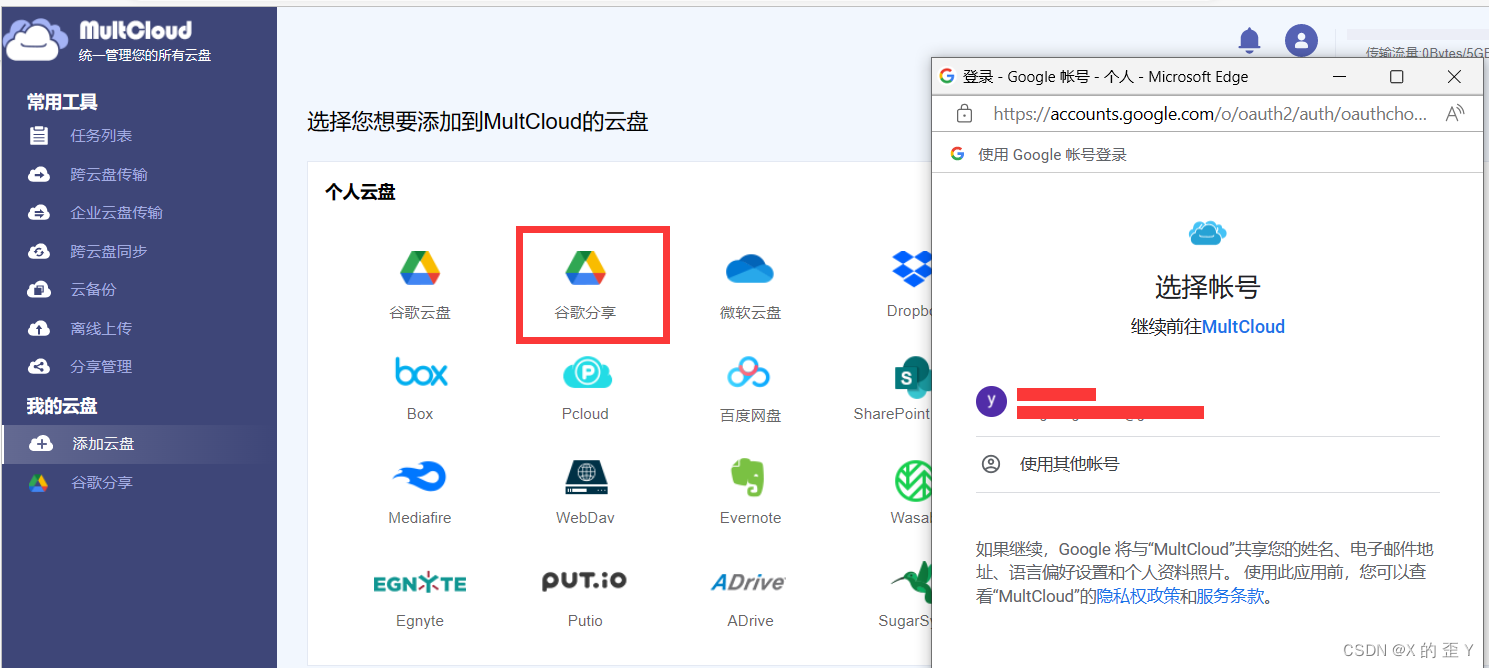Image resolution: width=1489 pixels, height=668 pixels.
Task: Select the listed Google account
Action: [1207, 402]
